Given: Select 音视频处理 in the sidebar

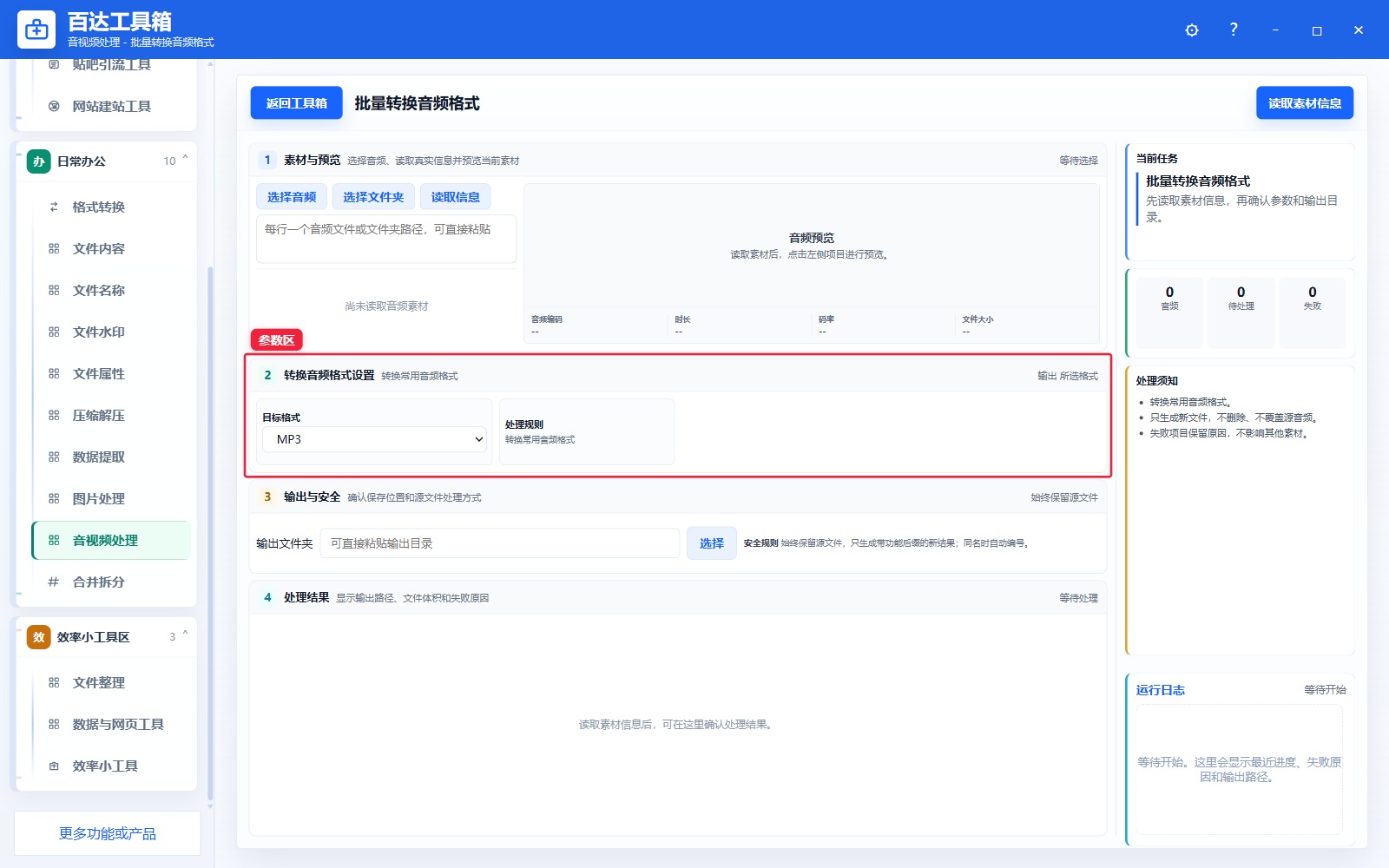Looking at the screenshot, I should 111,540.
